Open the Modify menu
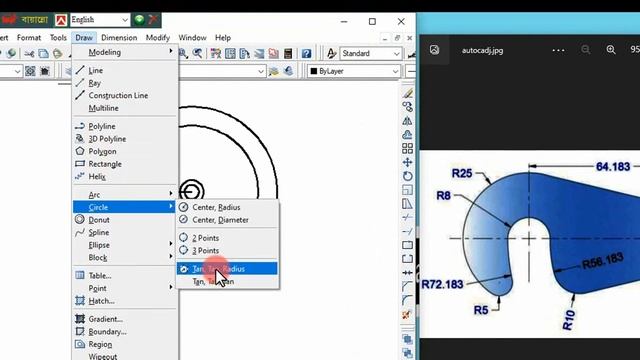This screenshot has height=360, width=640. (158, 38)
